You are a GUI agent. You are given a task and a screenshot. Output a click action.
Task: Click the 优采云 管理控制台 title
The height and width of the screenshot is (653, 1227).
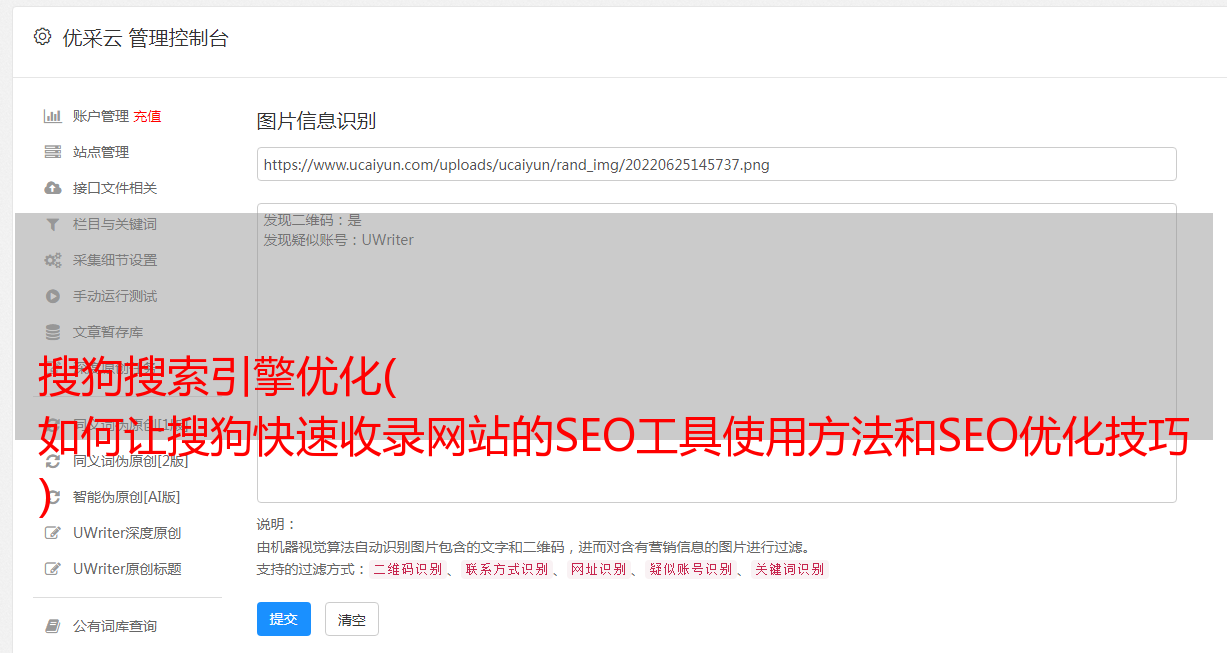pos(145,38)
